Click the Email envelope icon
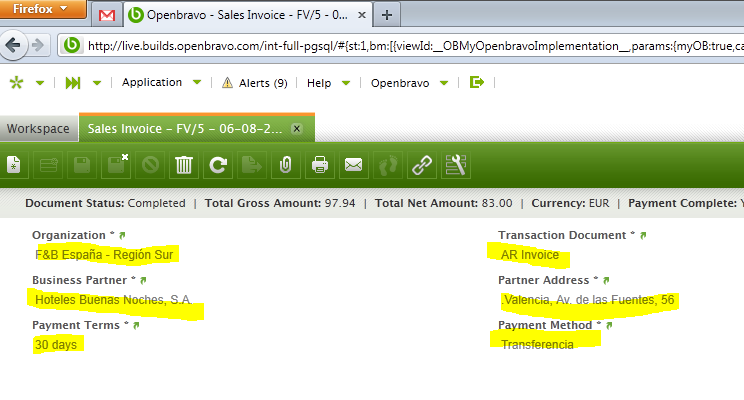 (x=353, y=165)
